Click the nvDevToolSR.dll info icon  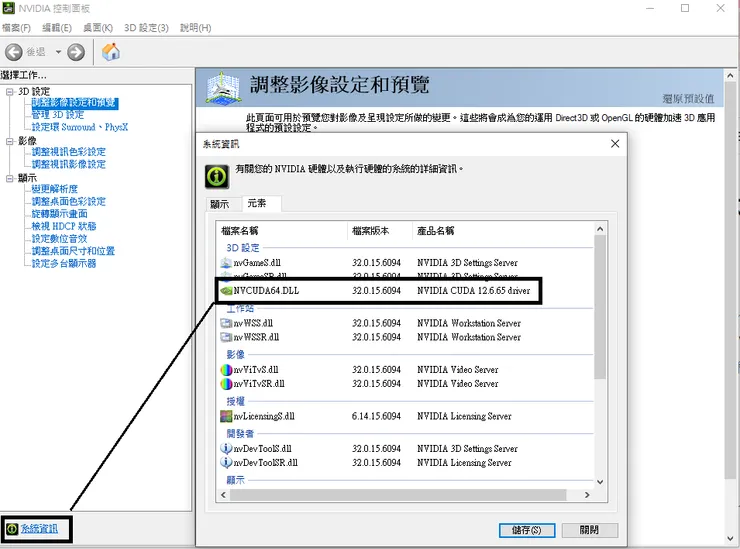point(226,463)
